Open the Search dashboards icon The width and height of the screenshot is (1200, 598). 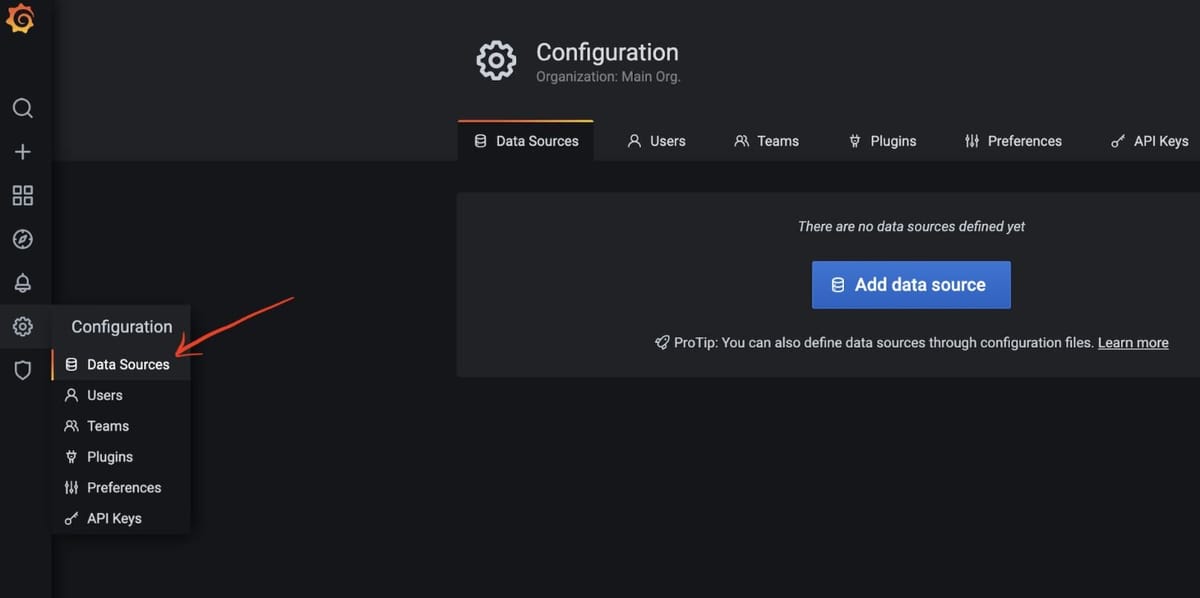pos(23,108)
